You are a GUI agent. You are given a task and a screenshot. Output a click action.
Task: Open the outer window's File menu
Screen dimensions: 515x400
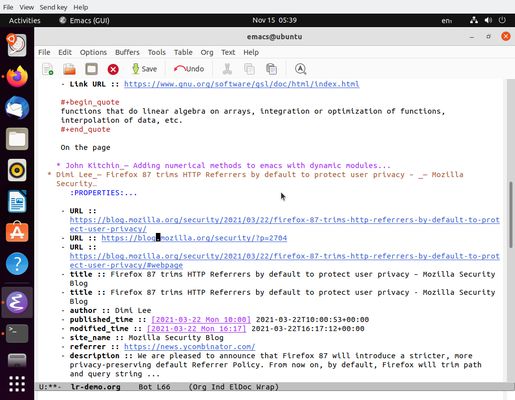pos(8,7)
